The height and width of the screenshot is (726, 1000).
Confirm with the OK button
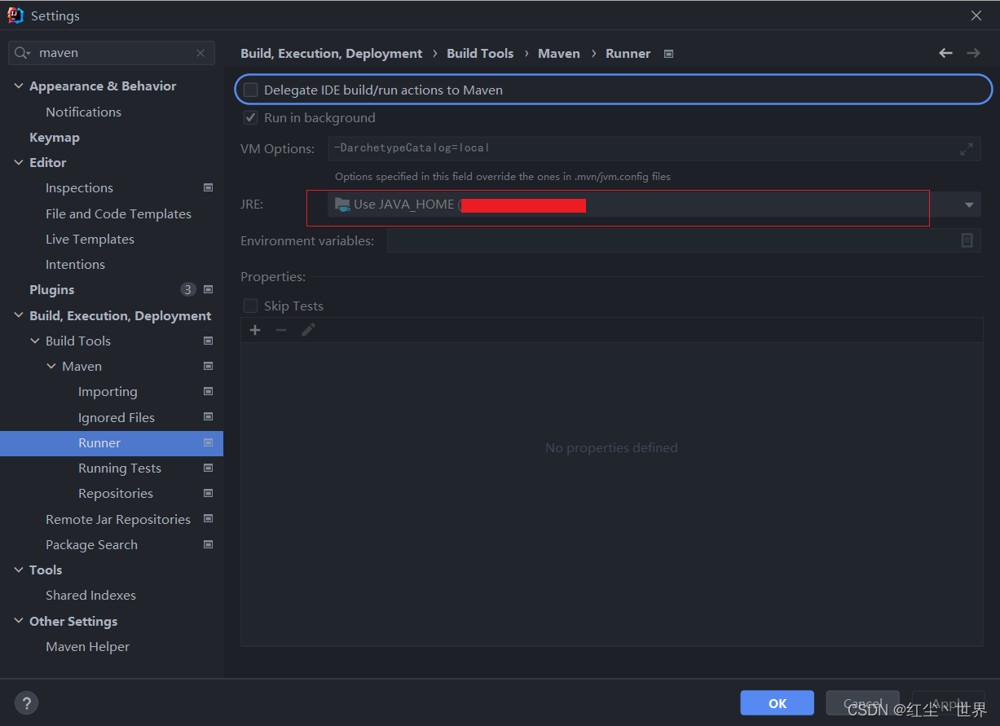[777, 703]
